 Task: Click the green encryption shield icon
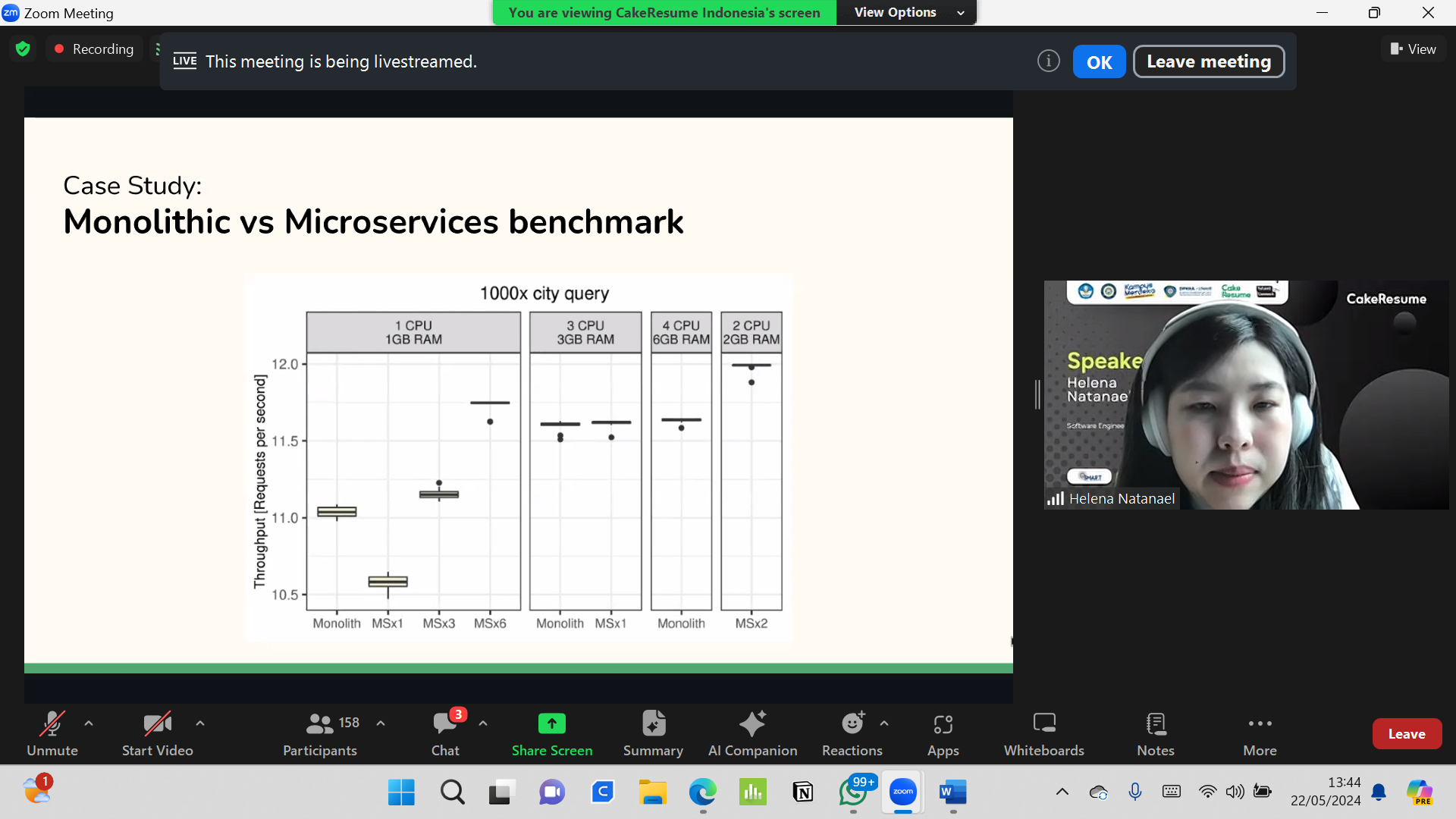point(23,49)
